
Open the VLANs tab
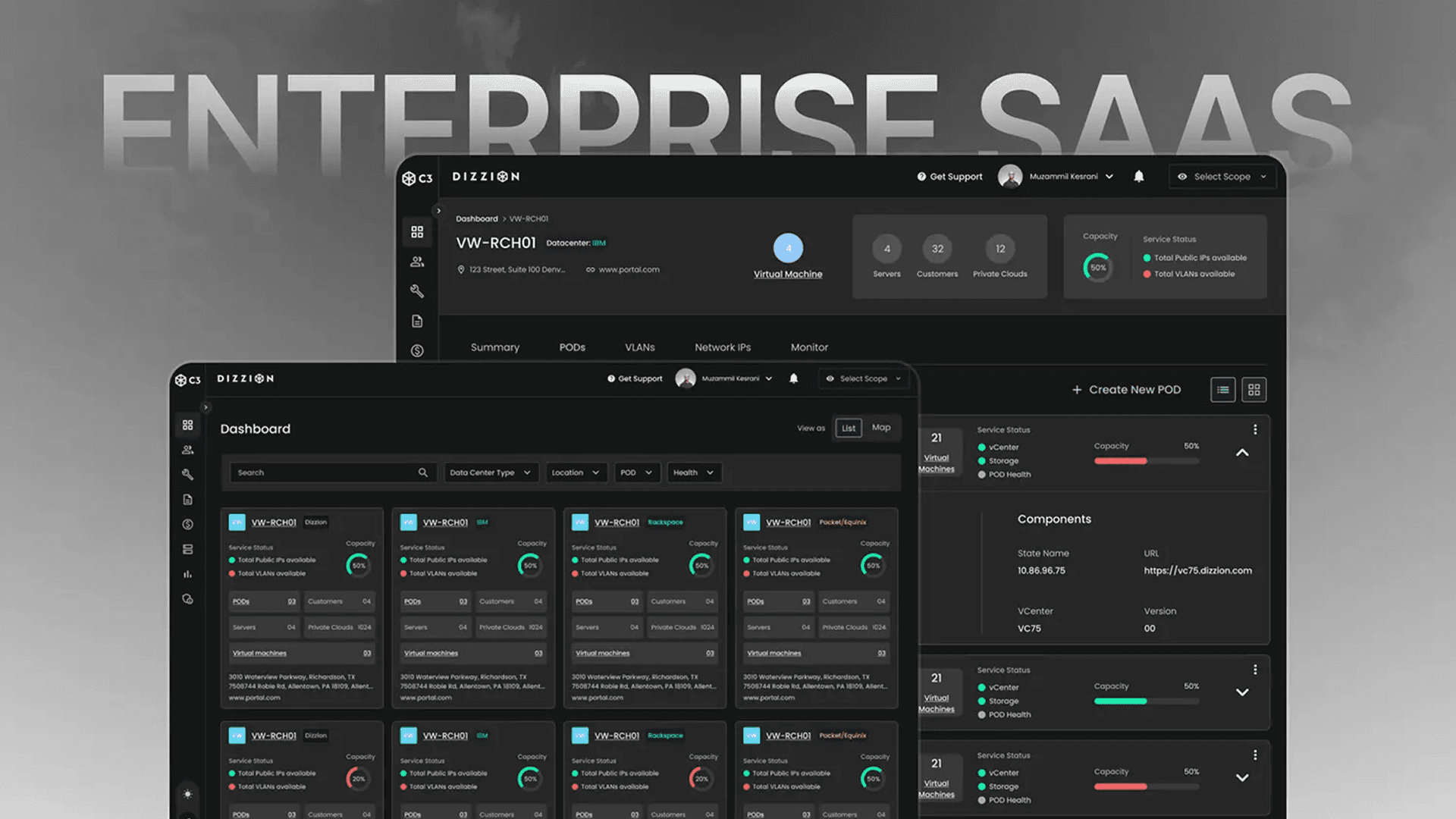(x=639, y=347)
